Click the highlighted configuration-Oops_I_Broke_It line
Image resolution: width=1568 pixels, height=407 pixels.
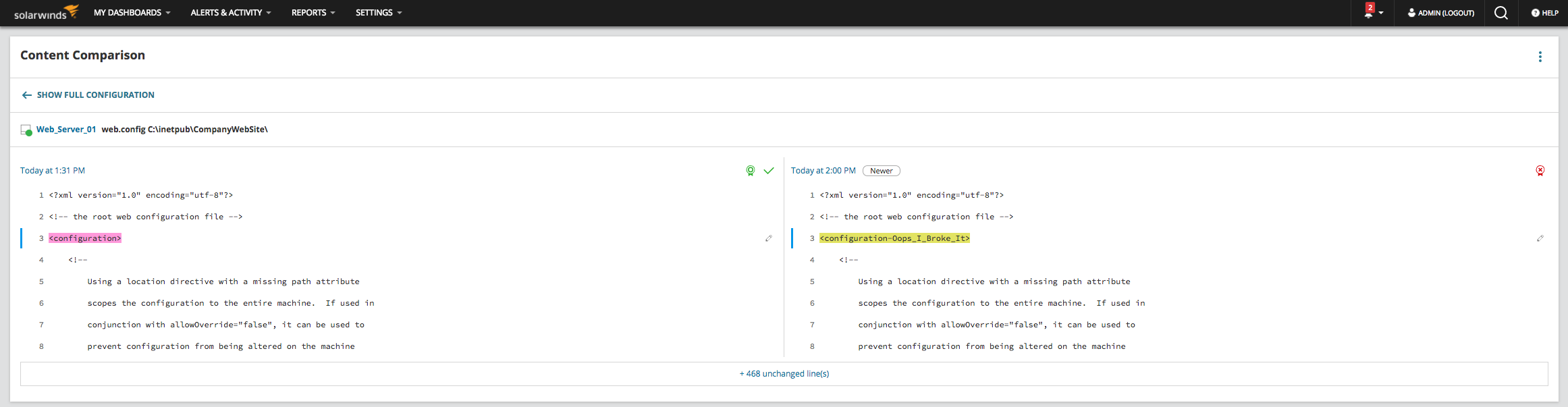coord(894,238)
